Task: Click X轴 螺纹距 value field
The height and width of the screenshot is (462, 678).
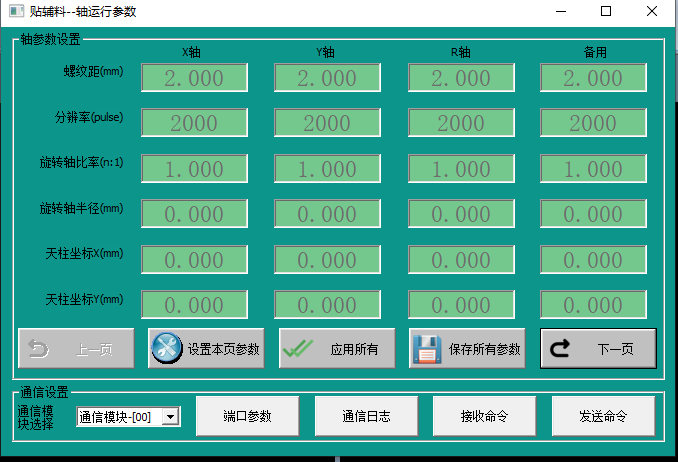Action: (194, 78)
